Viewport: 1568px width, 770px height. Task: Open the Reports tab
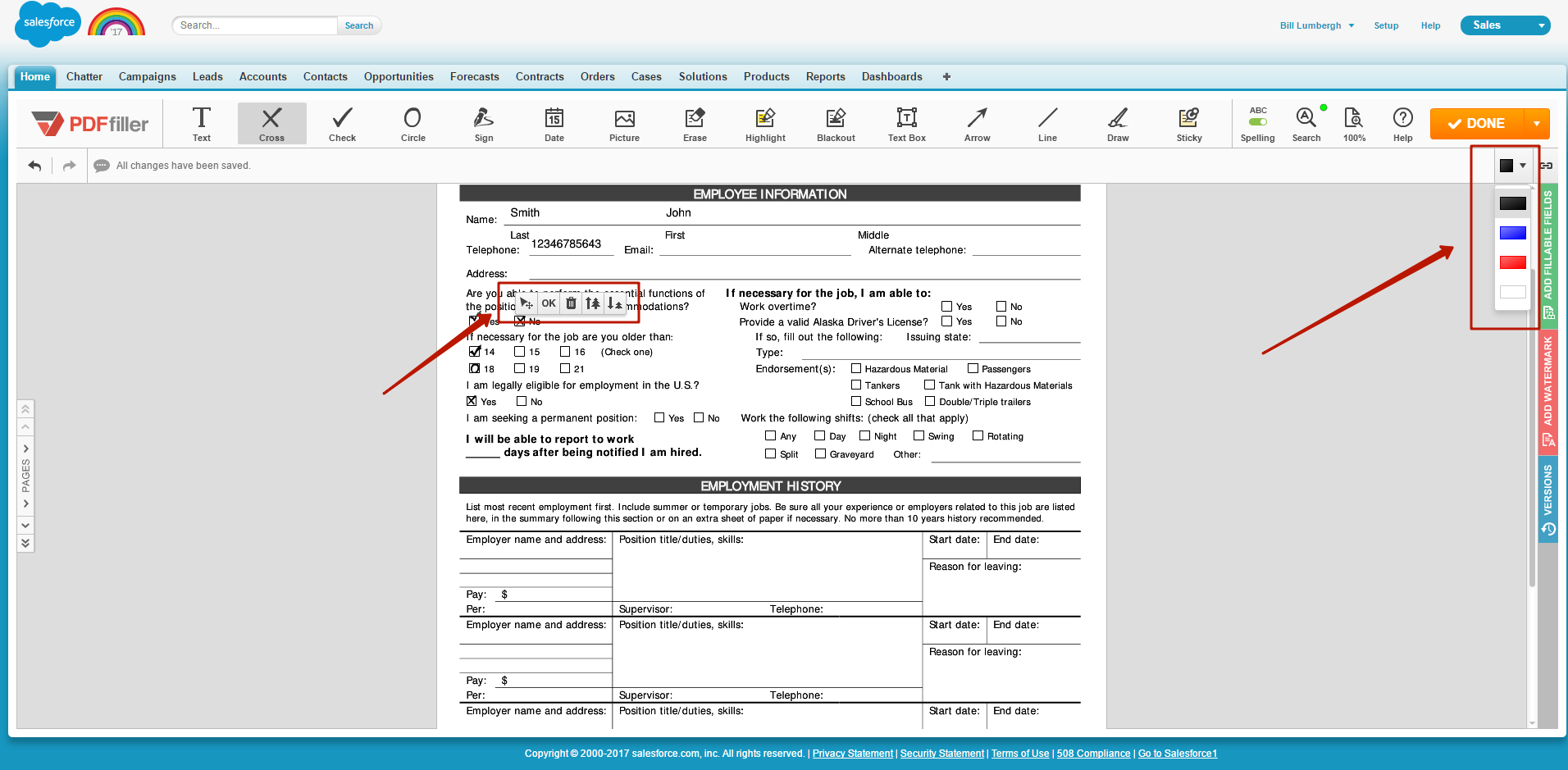tap(825, 77)
